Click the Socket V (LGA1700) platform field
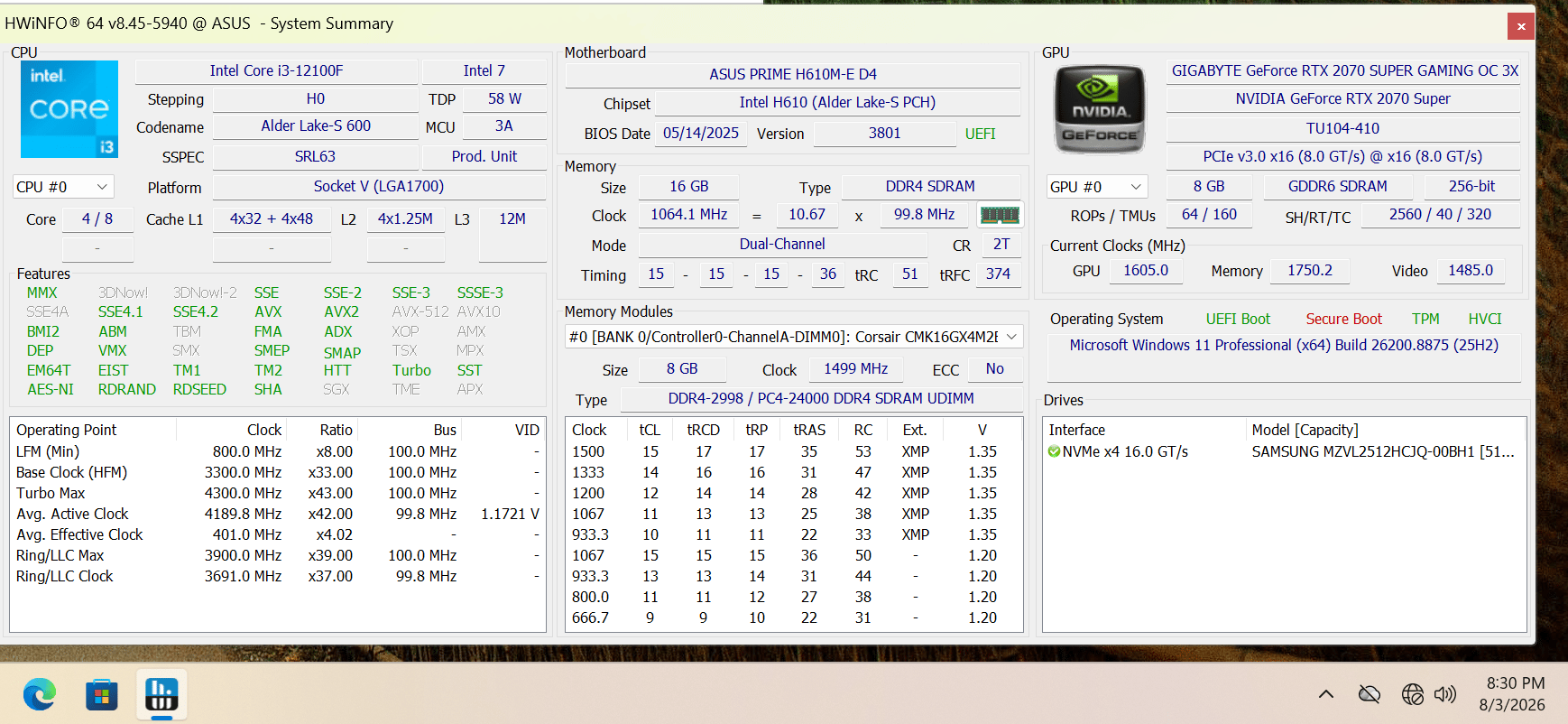 pos(379,186)
